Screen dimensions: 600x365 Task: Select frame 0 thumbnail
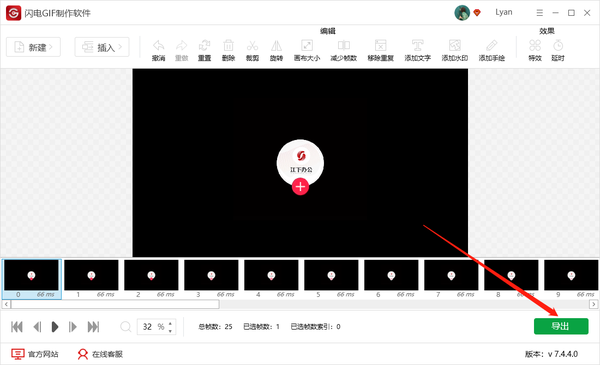(x=31, y=279)
